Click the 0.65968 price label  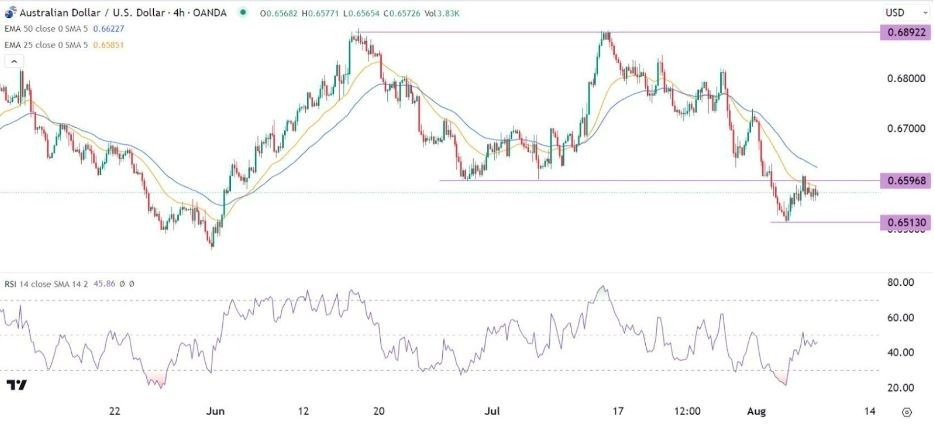pos(905,182)
